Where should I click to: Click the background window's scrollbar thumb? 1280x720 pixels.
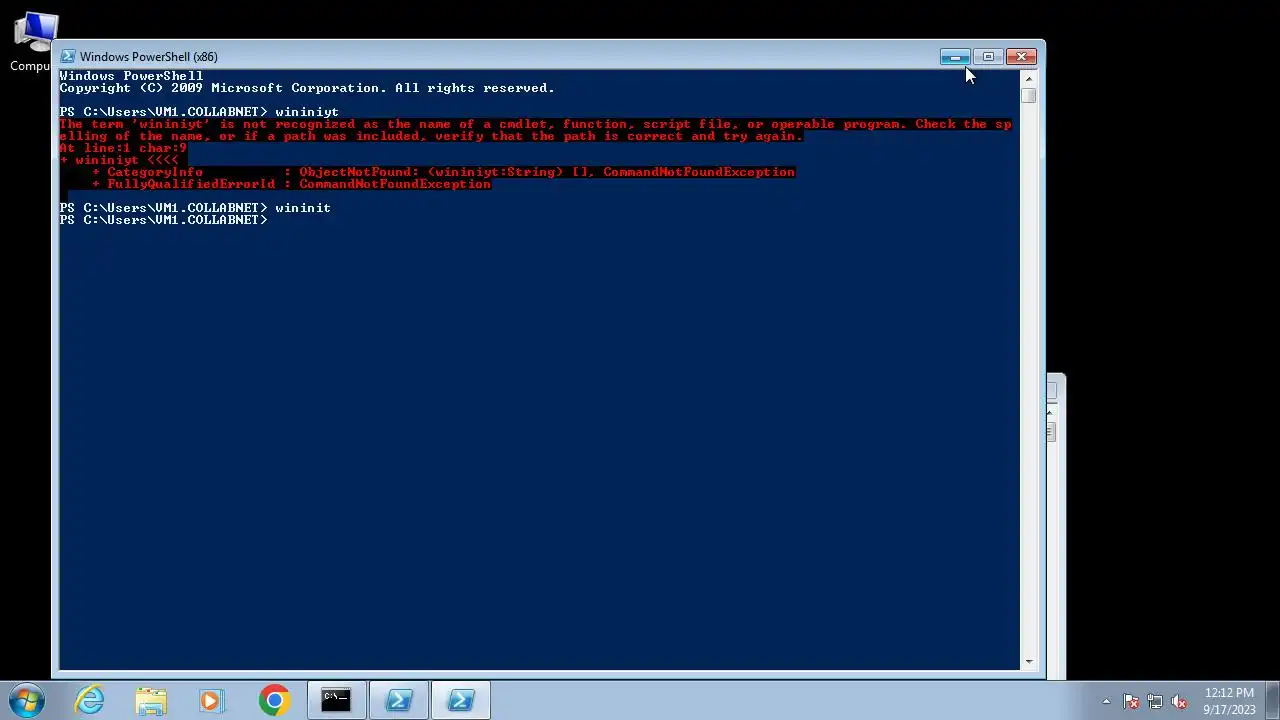click(1050, 432)
